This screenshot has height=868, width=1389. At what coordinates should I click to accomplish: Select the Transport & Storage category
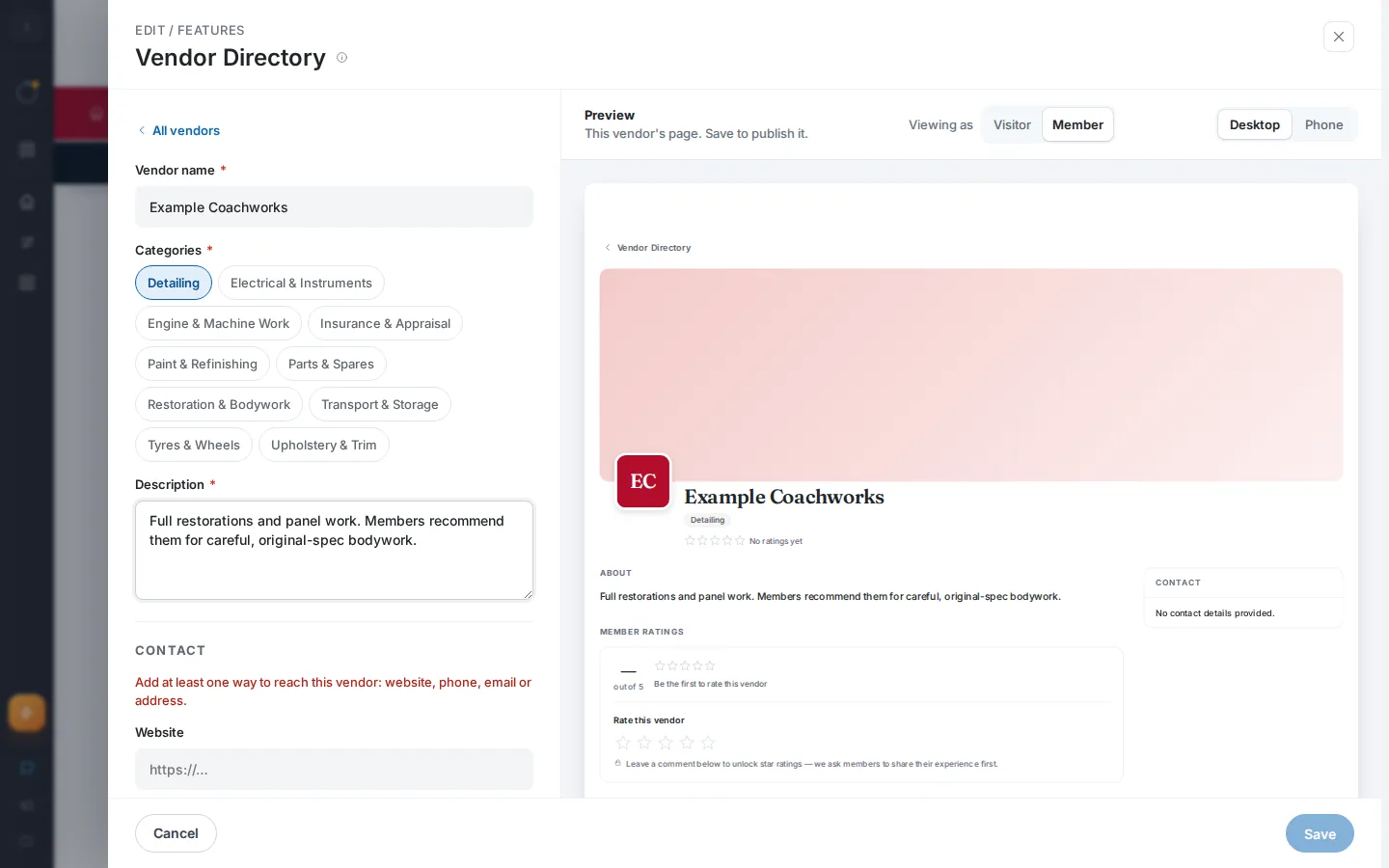coord(380,404)
